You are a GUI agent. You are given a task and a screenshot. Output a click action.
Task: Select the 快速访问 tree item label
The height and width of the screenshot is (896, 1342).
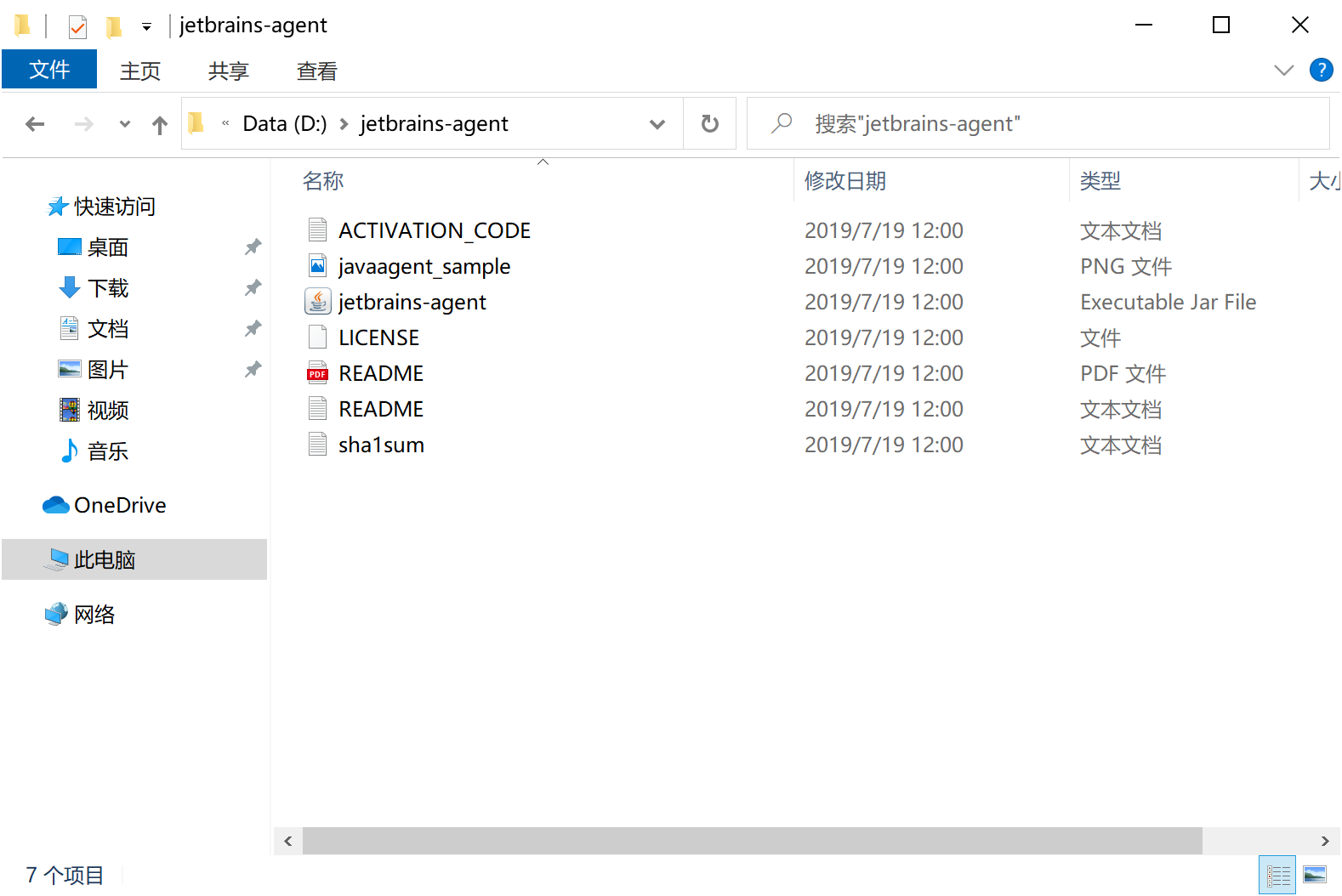click(x=115, y=207)
